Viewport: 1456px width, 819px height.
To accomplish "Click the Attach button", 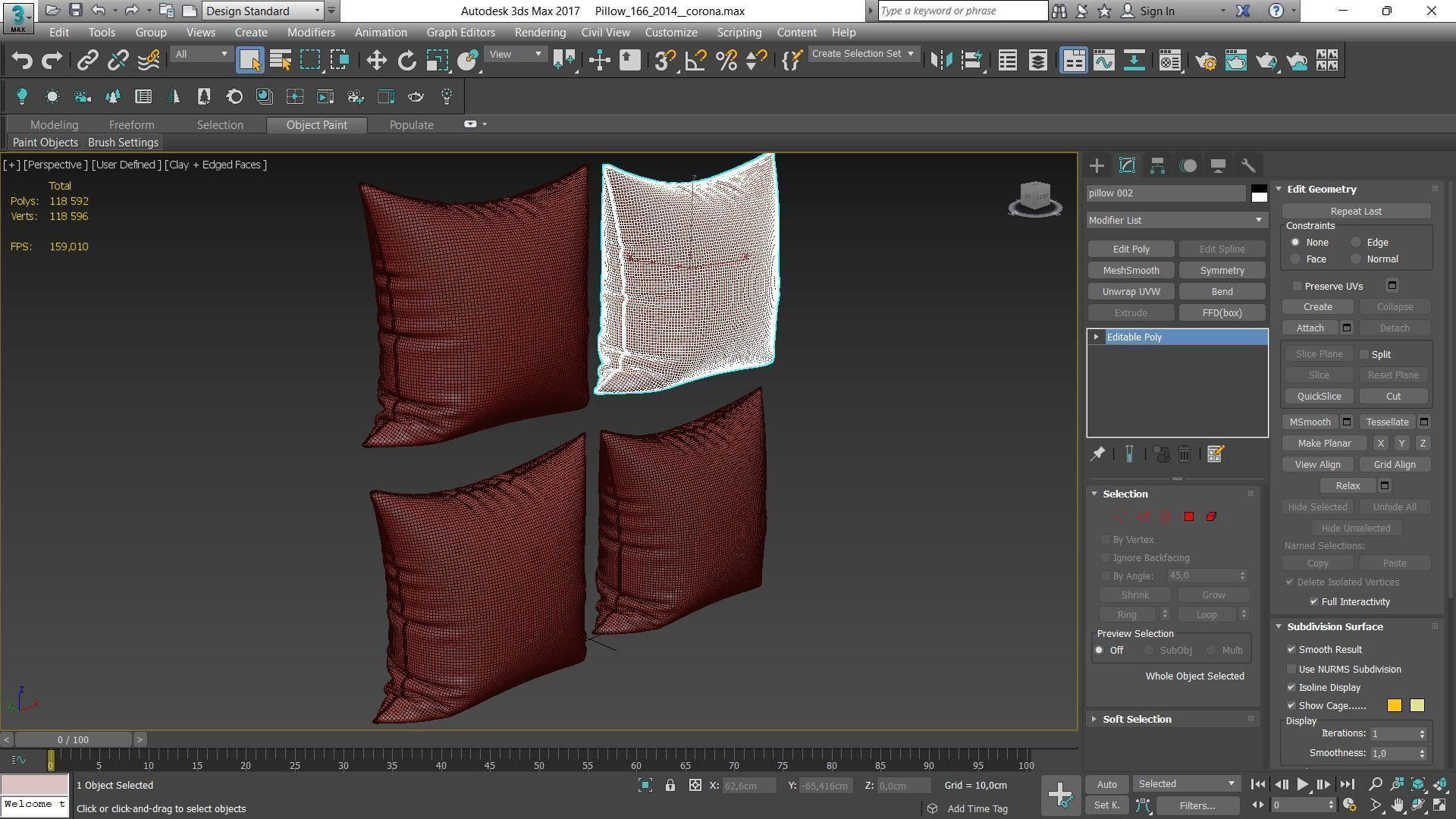I will click(1310, 328).
